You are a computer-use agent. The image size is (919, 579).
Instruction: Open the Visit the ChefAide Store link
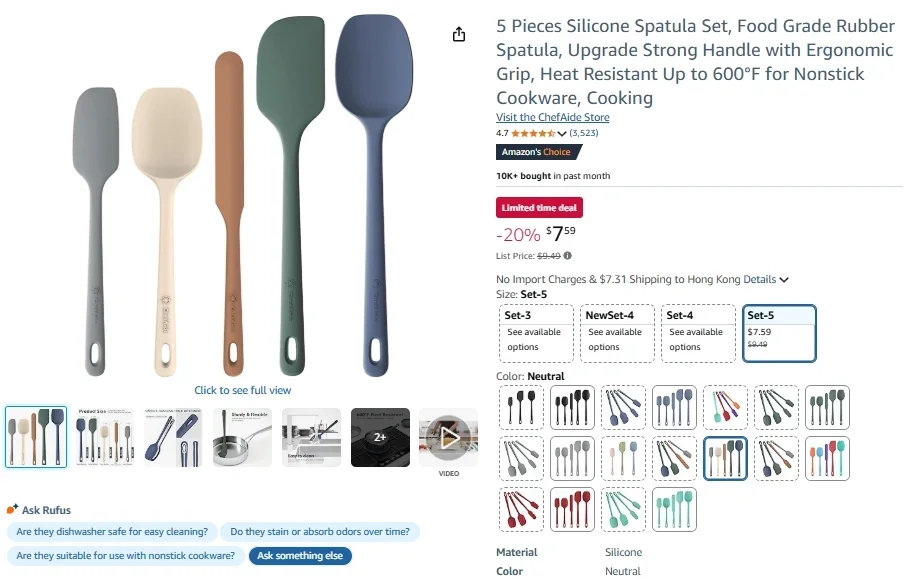click(551, 116)
